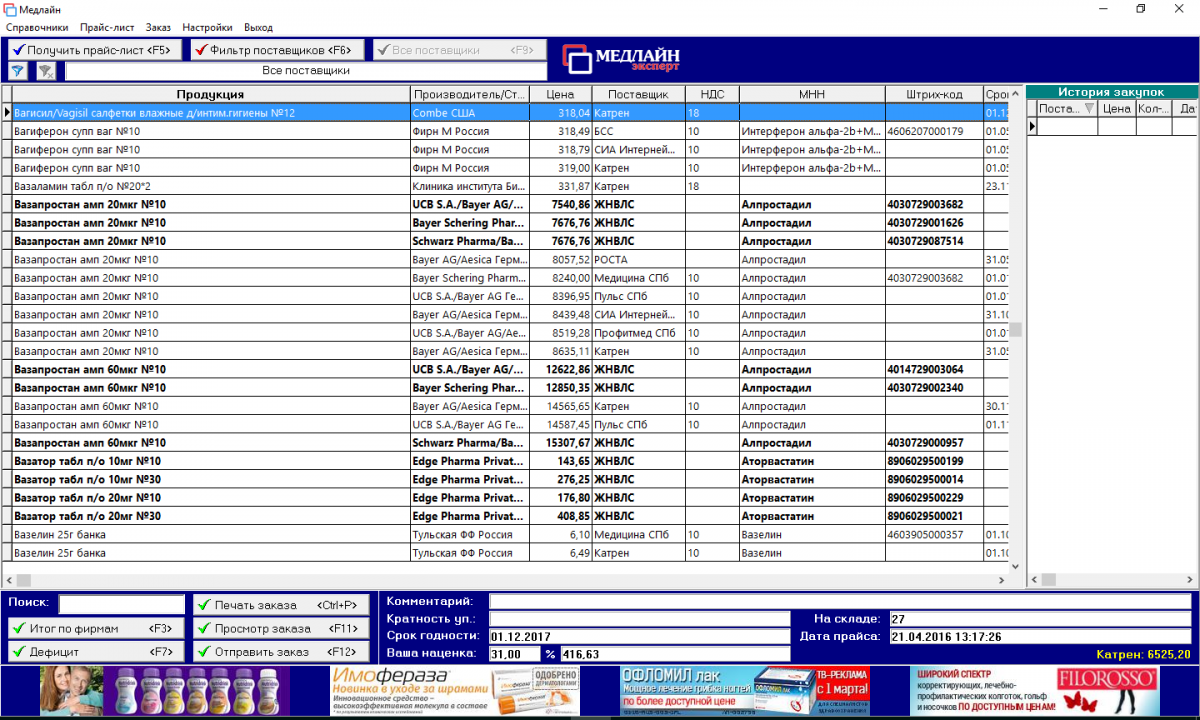1200x720 pixels.
Task: Click the Офломил лак ad banner
Action: pyautogui.click(x=745, y=692)
